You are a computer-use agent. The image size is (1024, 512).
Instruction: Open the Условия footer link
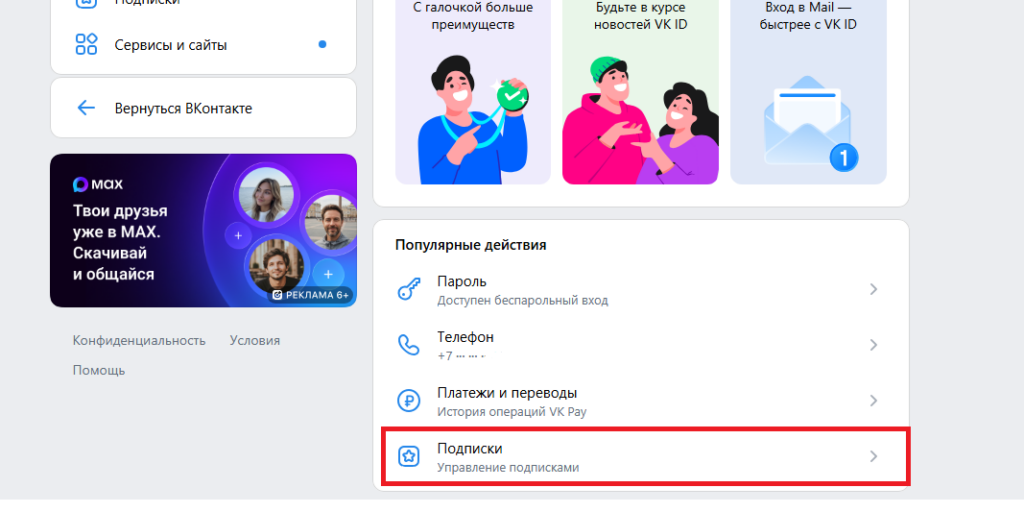255,340
